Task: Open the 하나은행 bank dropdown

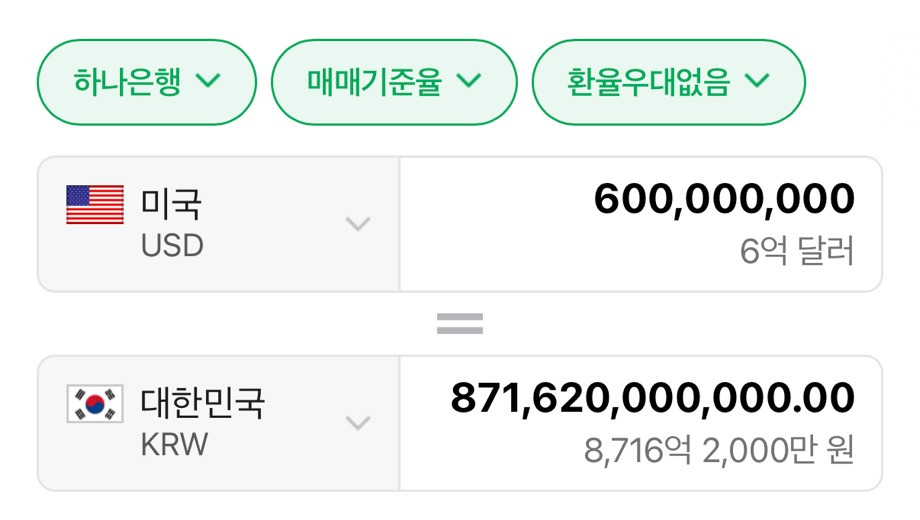Action: click(146, 82)
